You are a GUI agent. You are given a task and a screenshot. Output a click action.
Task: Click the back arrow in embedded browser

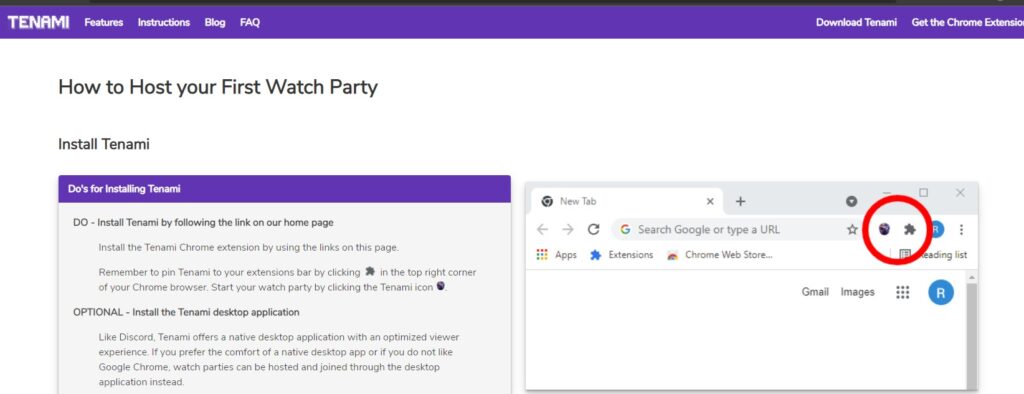tap(542, 229)
